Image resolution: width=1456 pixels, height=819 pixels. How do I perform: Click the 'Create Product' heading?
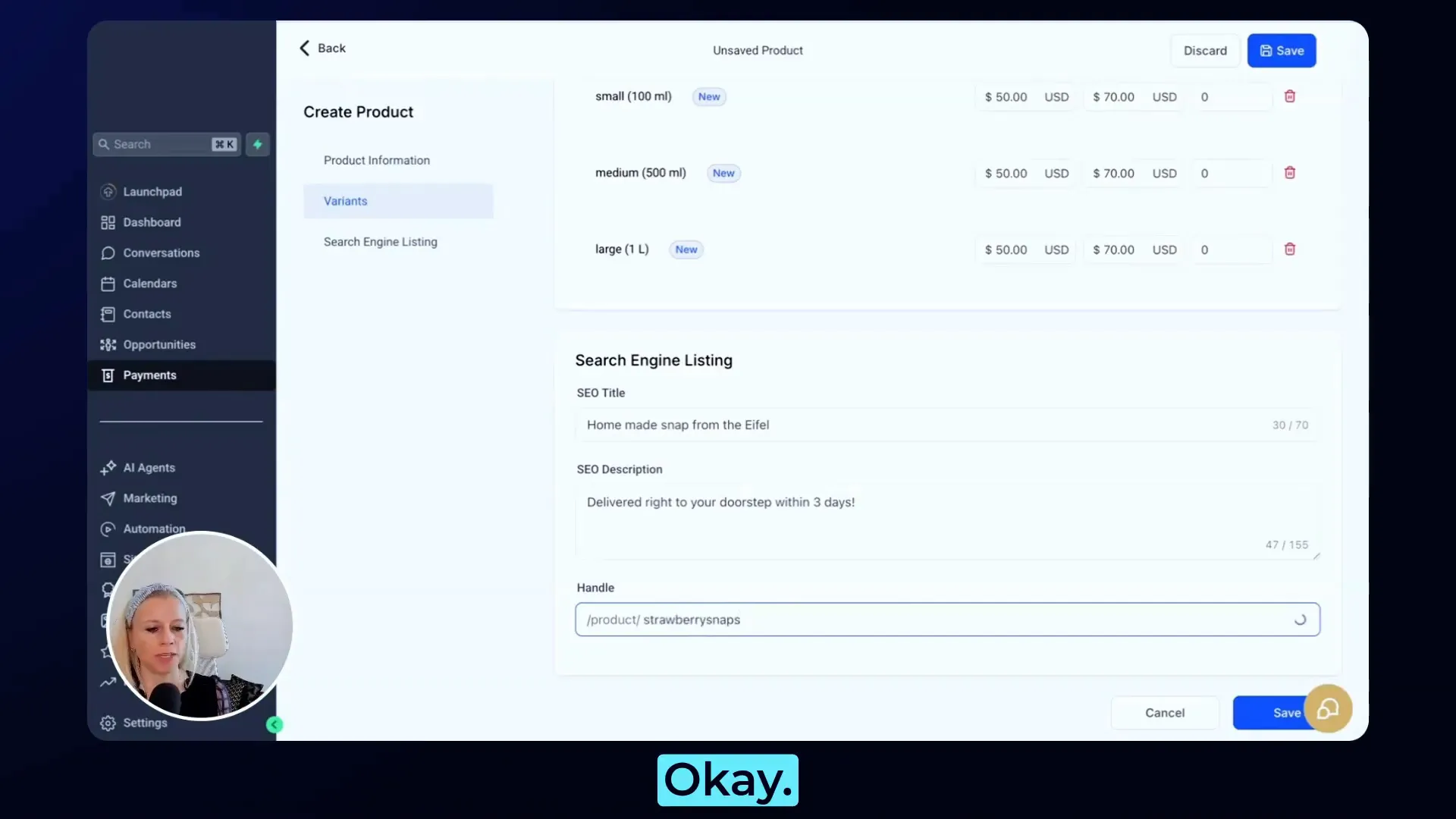tap(358, 112)
